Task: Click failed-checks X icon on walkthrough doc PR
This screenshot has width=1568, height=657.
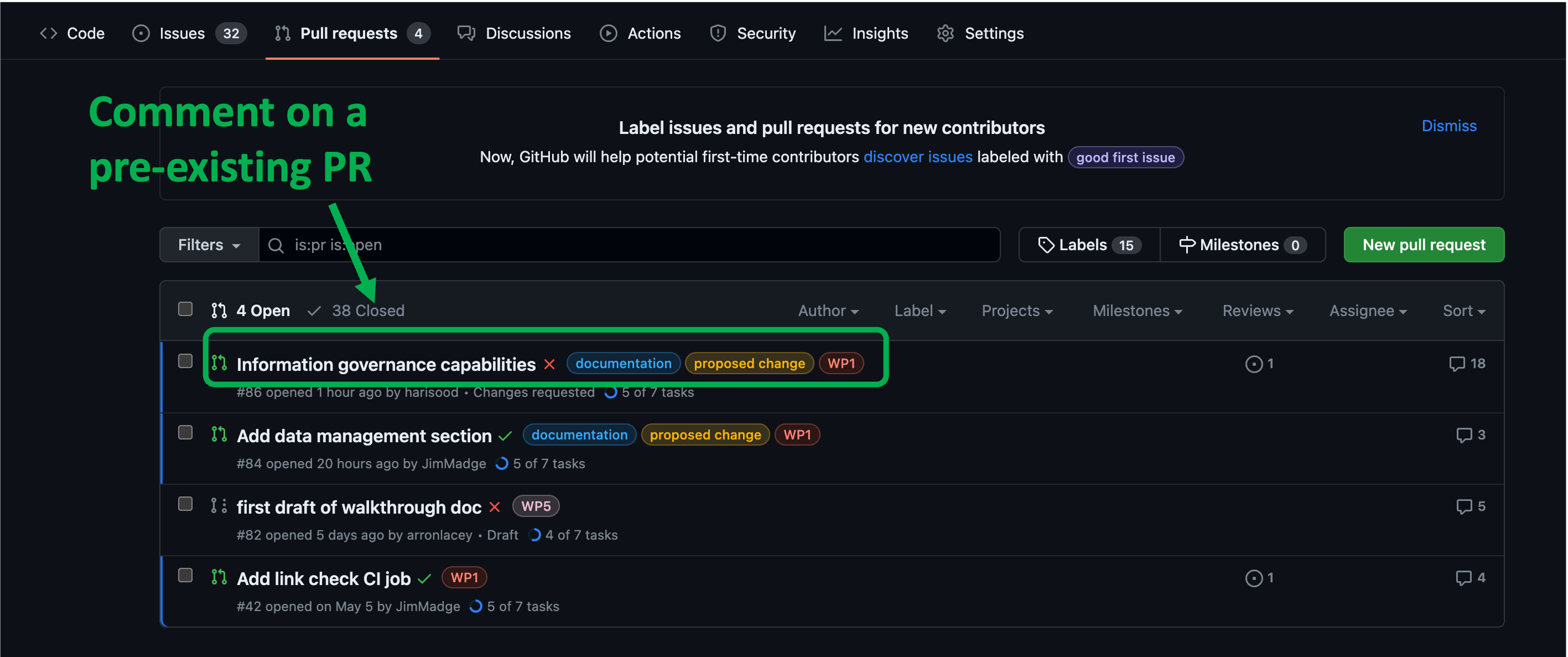Action: pos(494,507)
